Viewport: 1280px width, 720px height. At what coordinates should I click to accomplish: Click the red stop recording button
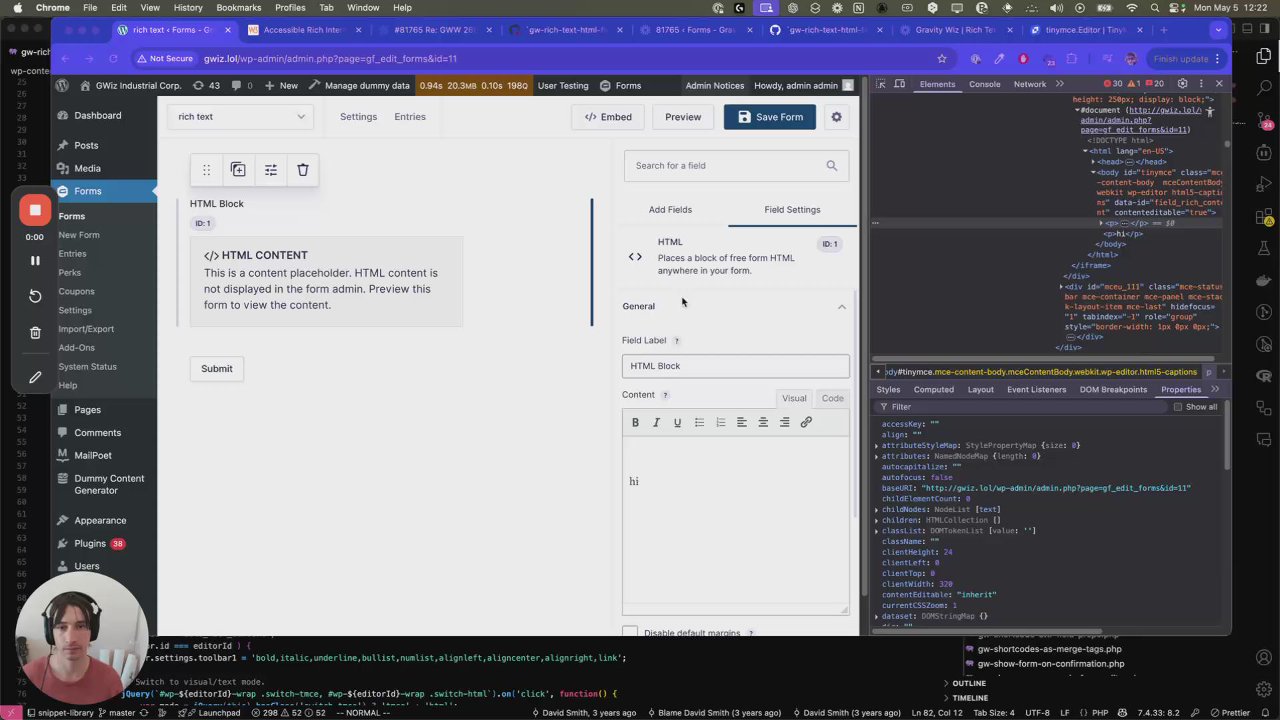click(35, 210)
